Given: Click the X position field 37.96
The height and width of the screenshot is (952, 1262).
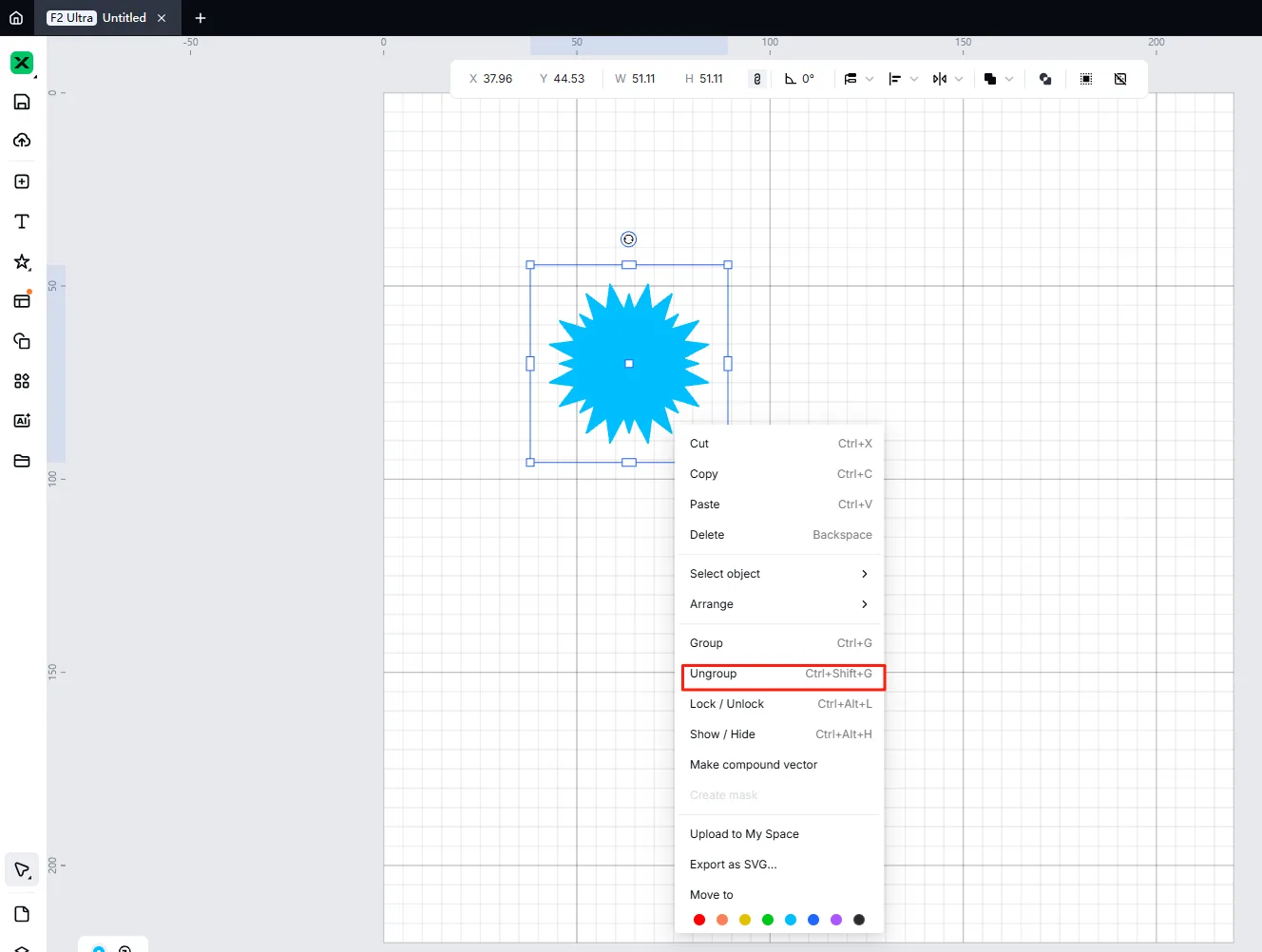Looking at the screenshot, I should point(497,79).
